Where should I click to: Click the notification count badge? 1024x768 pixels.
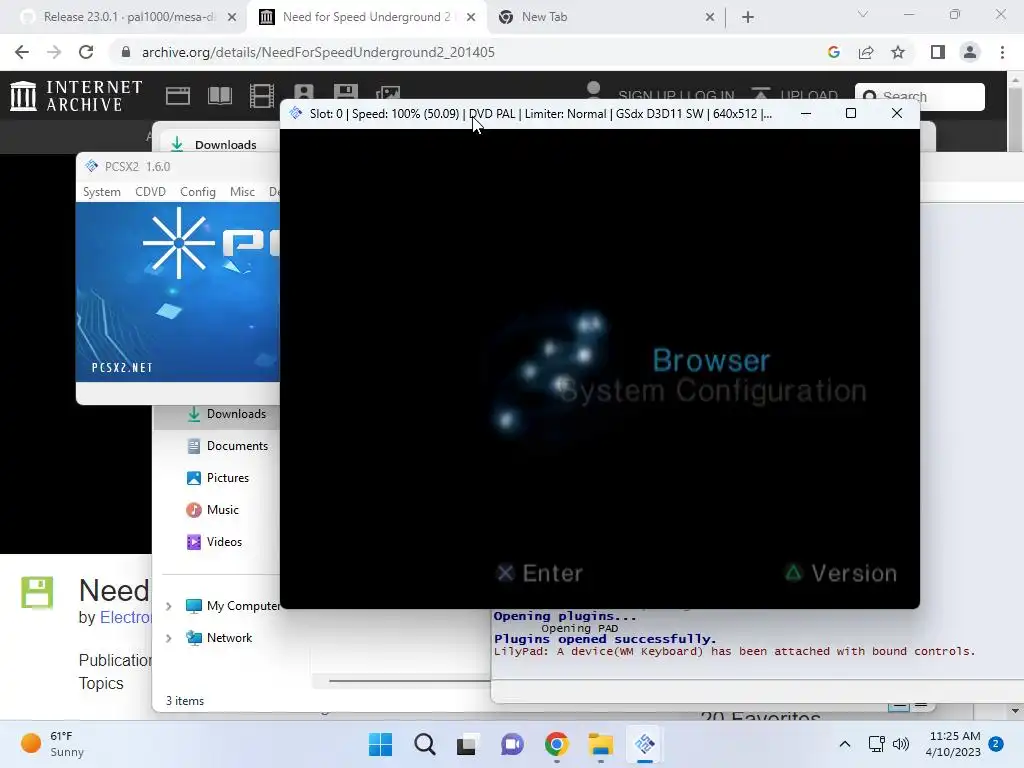996,744
